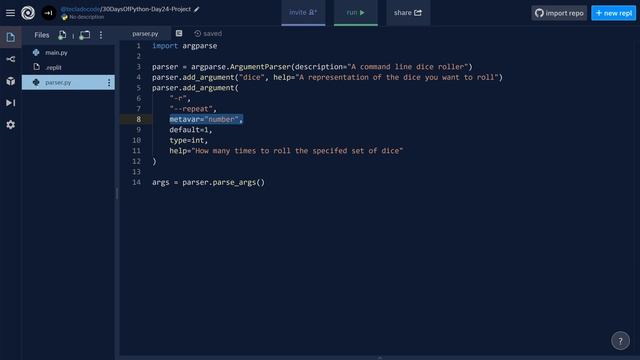The width and height of the screenshot is (640, 360).
Task: Open the Settings gear sidebar icon
Action: click(x=11, y=124)
